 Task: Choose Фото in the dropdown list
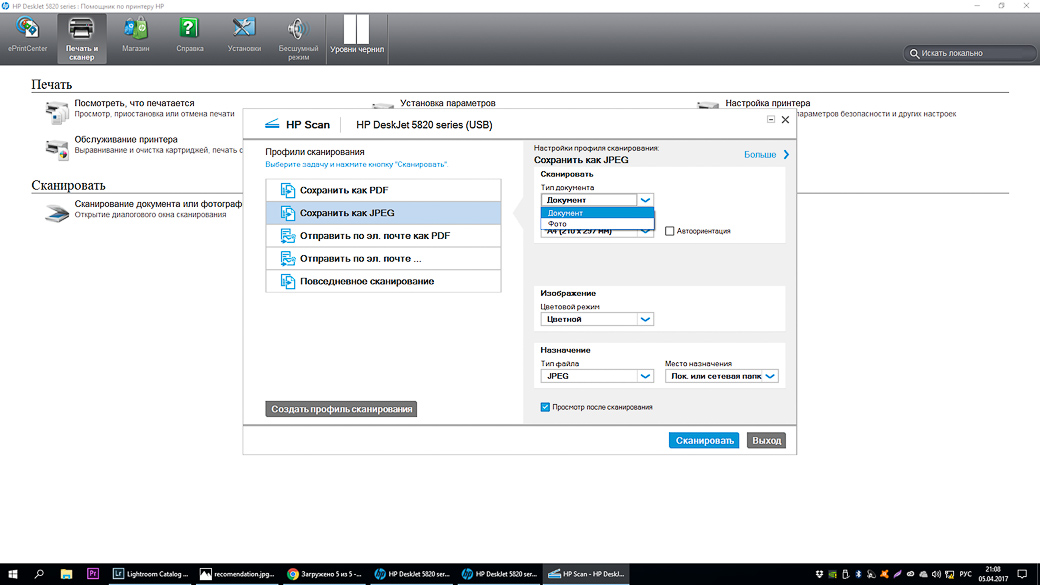[597, 224]
